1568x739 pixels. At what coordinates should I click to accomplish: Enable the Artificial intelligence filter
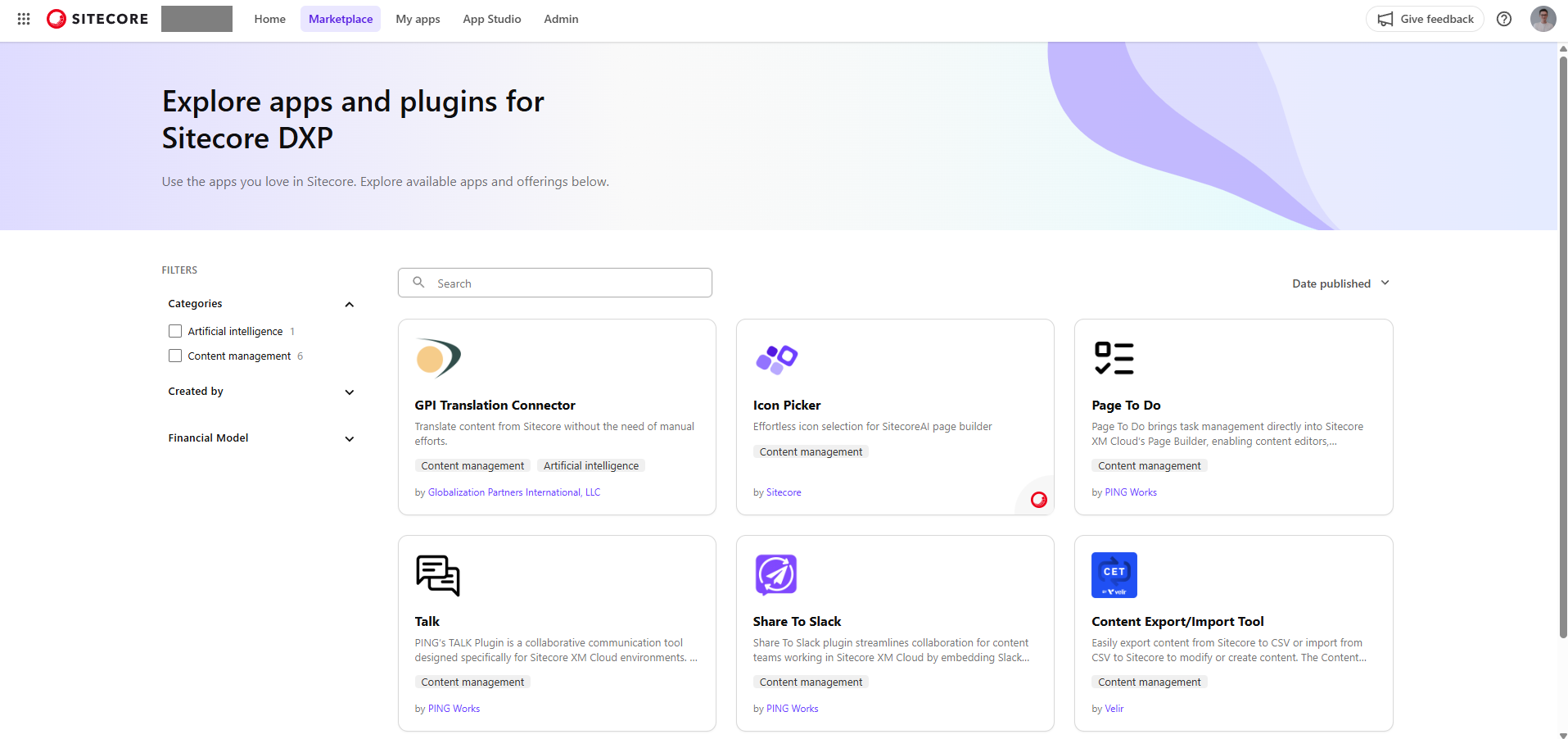pyautogui.click(x=174, y=330)
